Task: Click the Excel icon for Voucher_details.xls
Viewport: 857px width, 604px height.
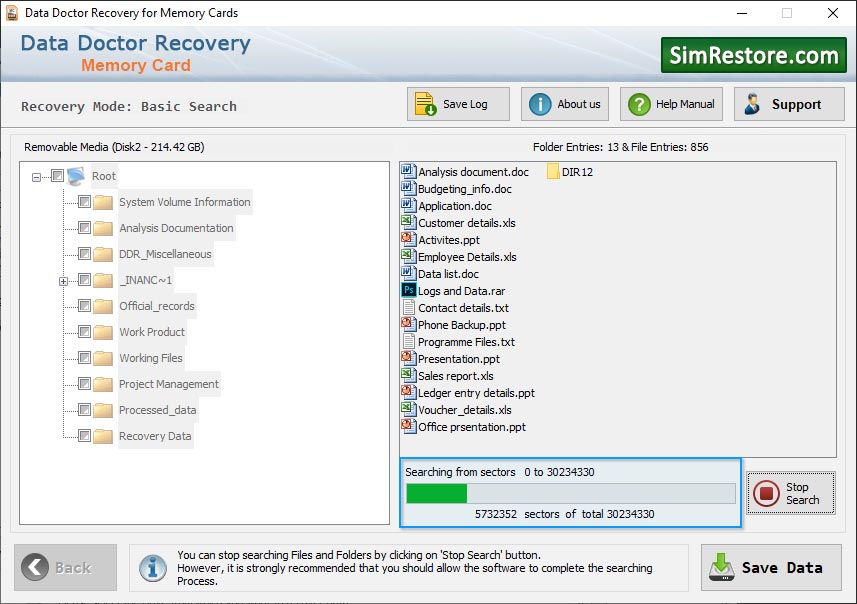Action: click(x=408, y=409)
